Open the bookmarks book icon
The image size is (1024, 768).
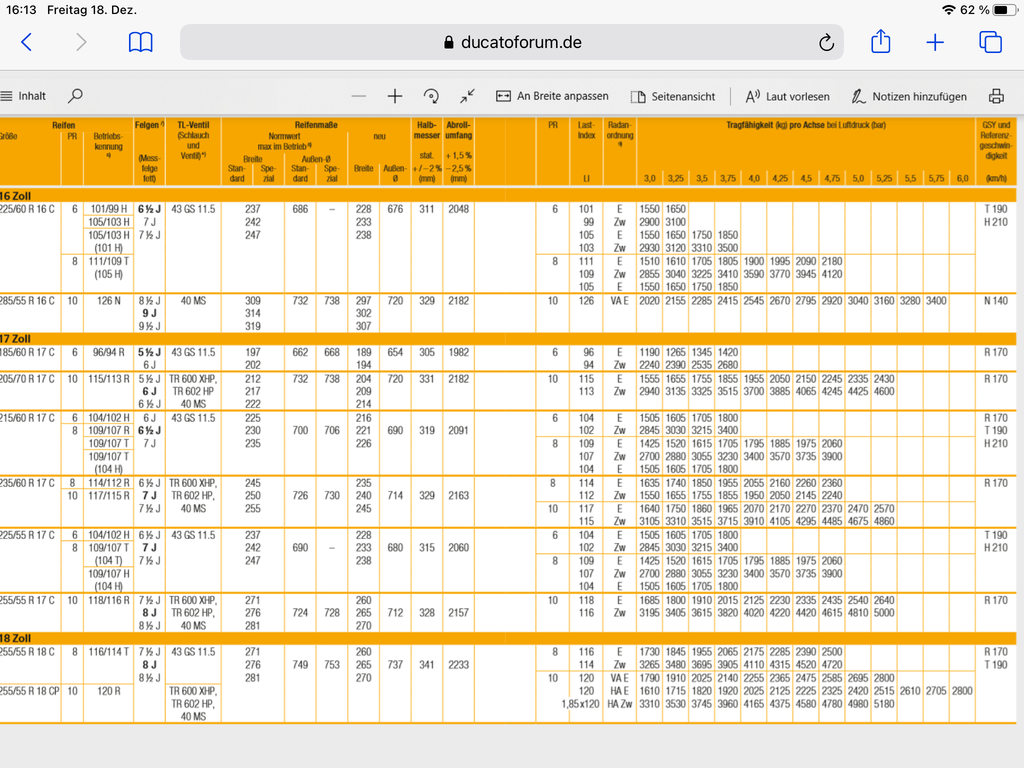(x=140, y=42)
